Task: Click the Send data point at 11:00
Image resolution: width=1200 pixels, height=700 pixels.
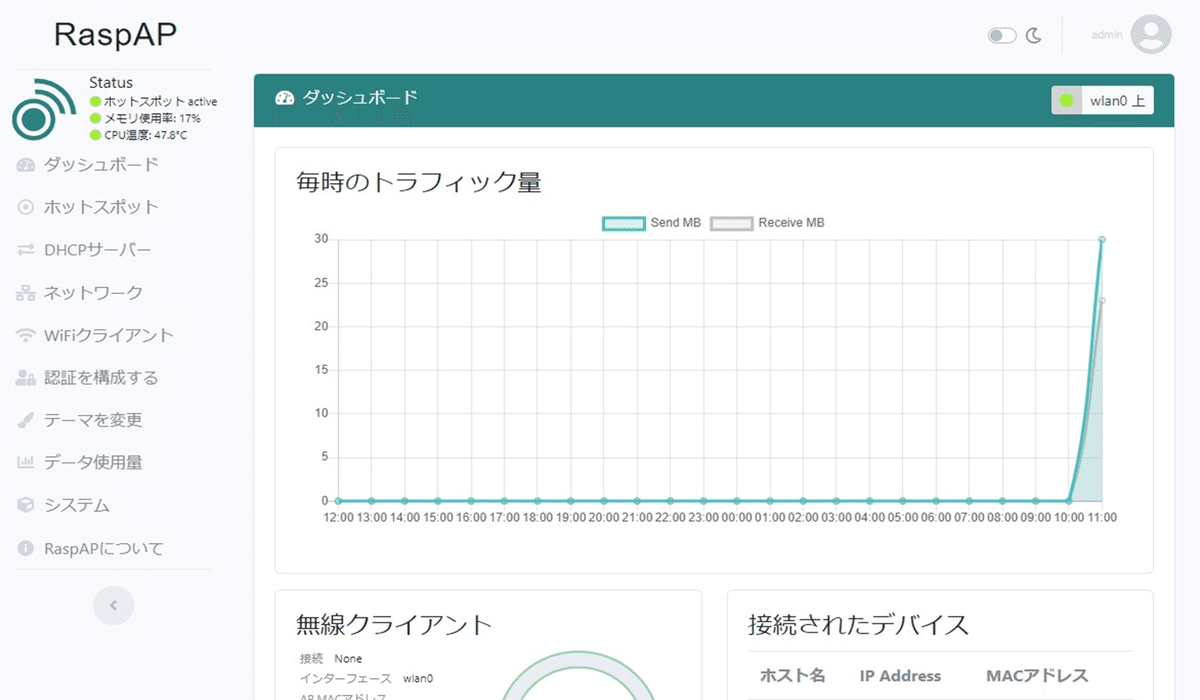Action: click(x=1102, y=239)
